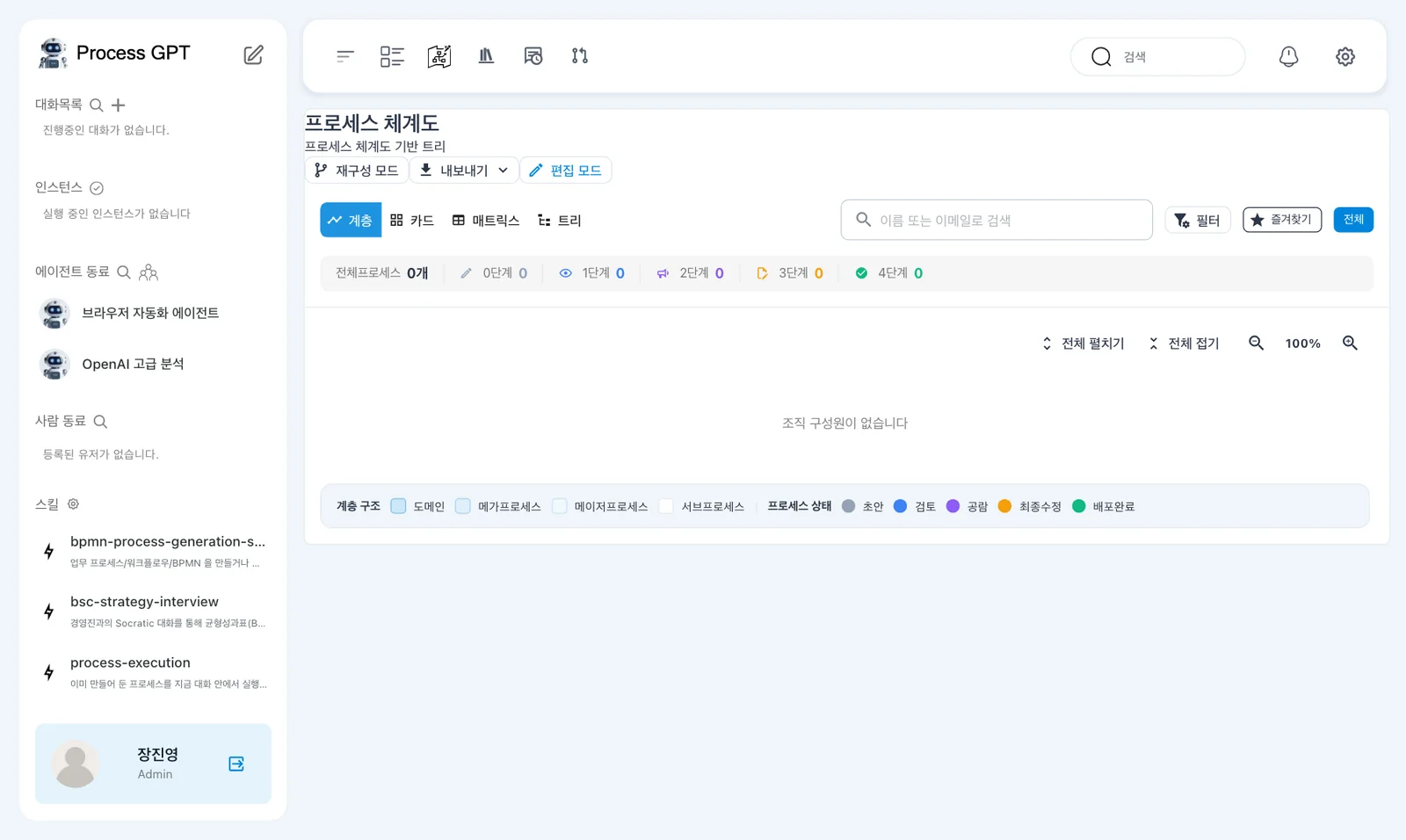1406x840 pixels.
Task: Open the process map design icon
Action: coord(439,56)
